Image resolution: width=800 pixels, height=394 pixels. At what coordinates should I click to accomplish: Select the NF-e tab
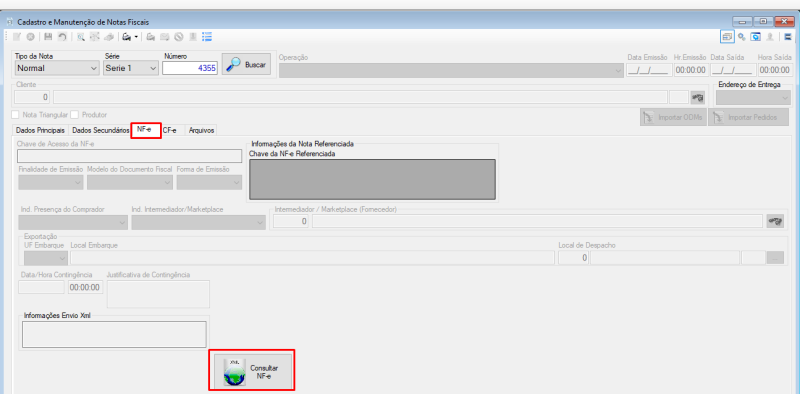pos(145,130)
